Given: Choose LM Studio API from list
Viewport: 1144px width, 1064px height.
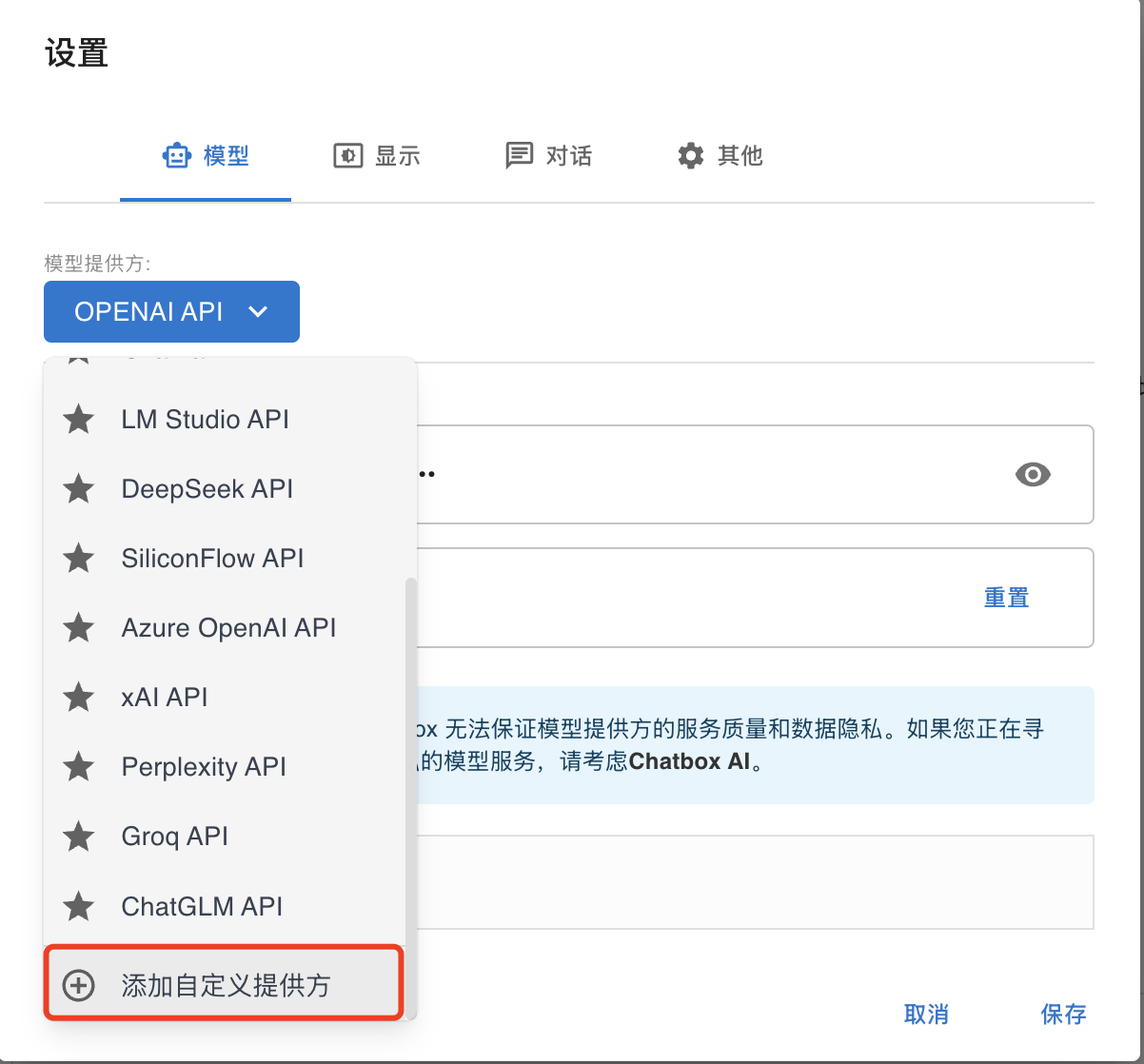Looking at the screenshot, I should pyautogui.click(x=205, y=420).
